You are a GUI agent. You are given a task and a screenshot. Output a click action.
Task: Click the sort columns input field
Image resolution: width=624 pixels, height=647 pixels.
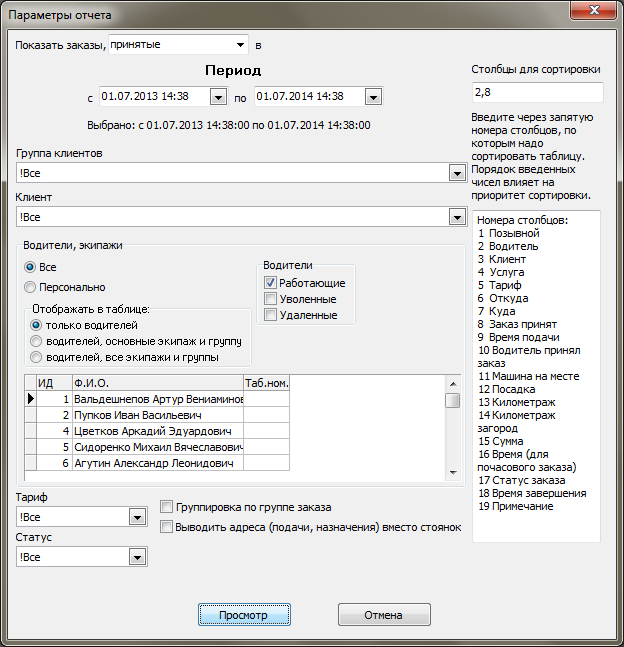pos(536,92)
